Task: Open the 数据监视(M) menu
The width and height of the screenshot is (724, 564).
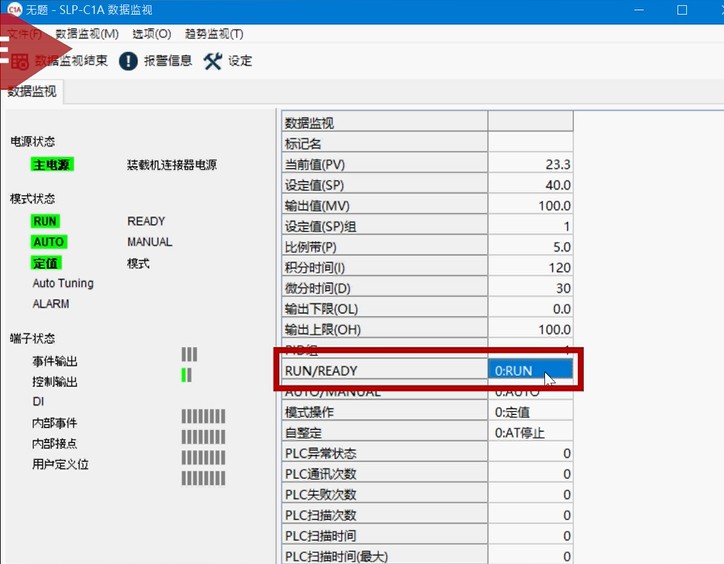Action: [87, 34]
